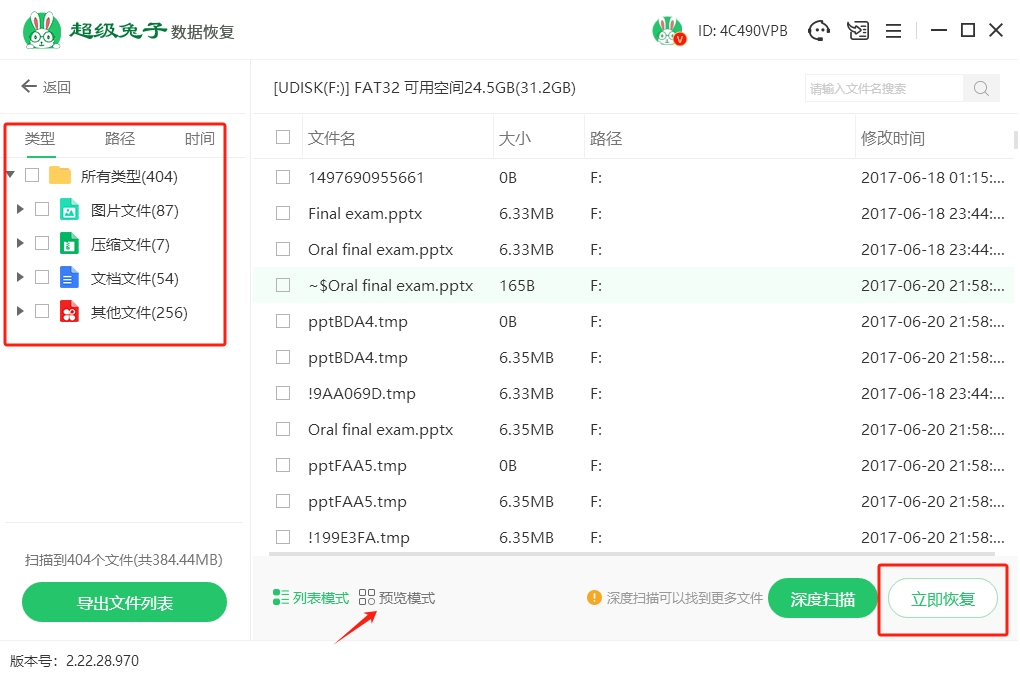The height and width of the screenshot is (680, 1020).
Task: Click the recover now (立即恢复) button
Action: click(x=942, y=599)
